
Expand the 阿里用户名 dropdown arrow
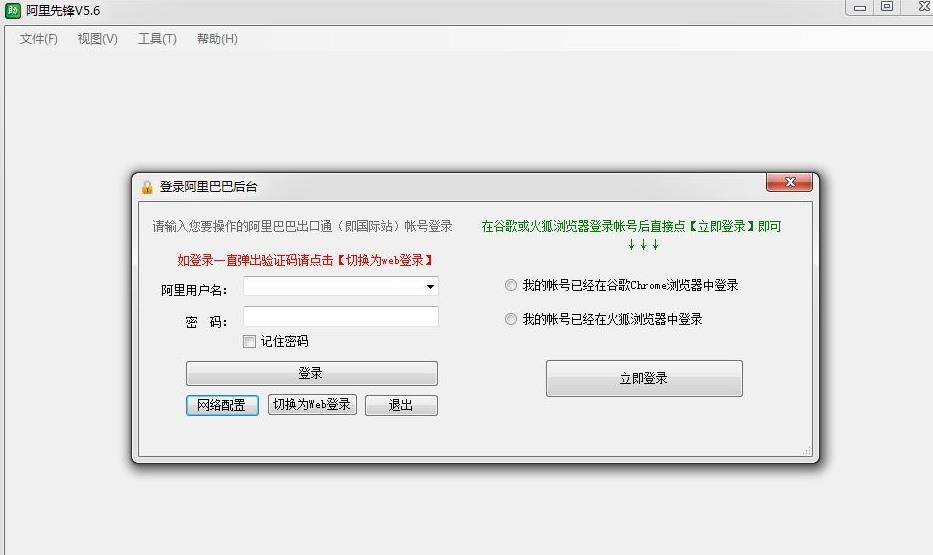(430, 288)
